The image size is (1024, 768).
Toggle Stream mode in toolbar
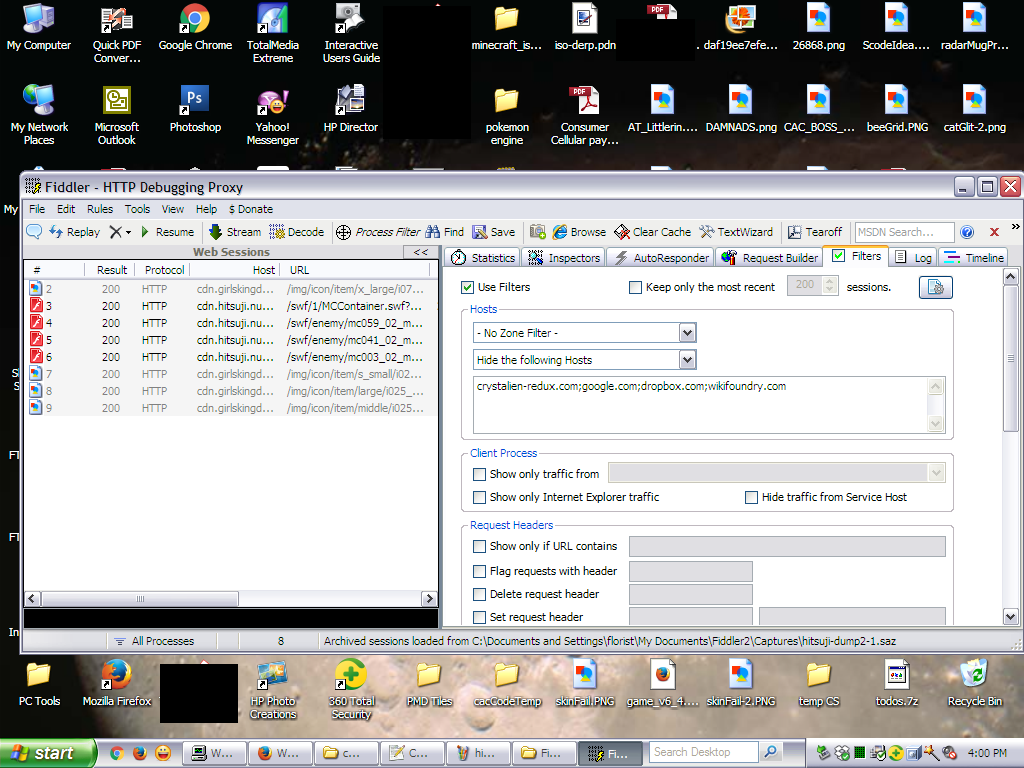point(235,232)
